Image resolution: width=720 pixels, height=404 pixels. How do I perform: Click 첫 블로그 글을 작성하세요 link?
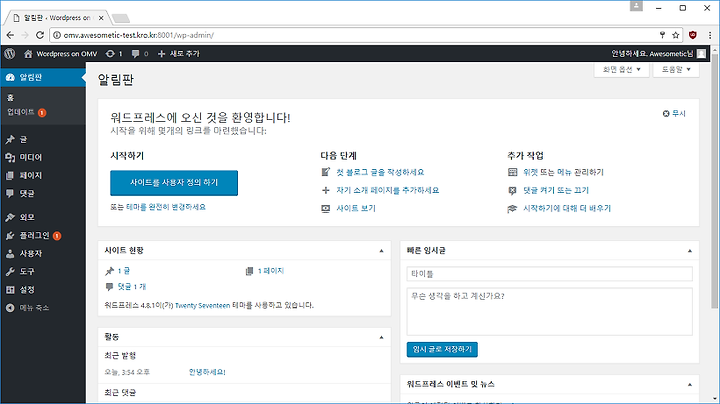click(380, 172)
